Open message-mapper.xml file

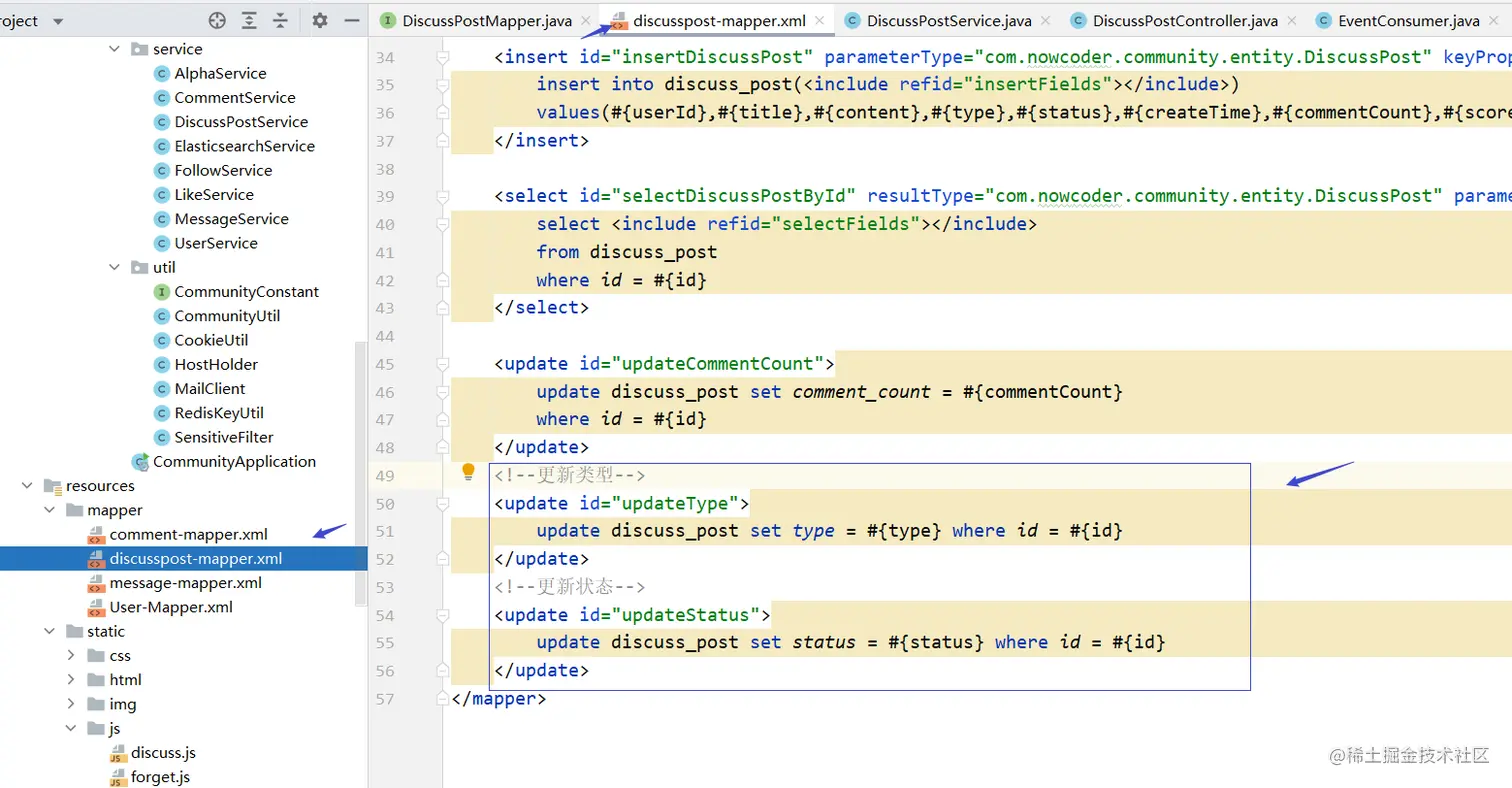185,582
